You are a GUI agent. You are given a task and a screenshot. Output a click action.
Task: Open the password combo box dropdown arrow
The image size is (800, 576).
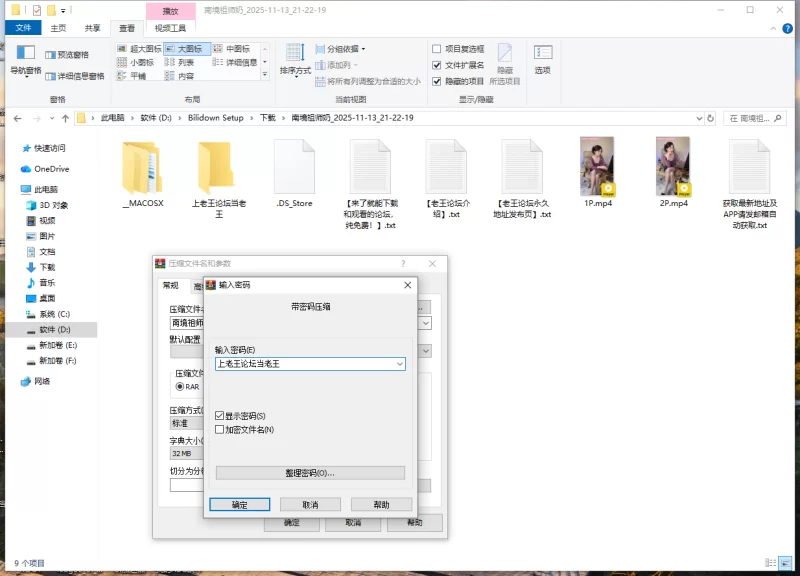pyautogui.click(x=399, y=364)
